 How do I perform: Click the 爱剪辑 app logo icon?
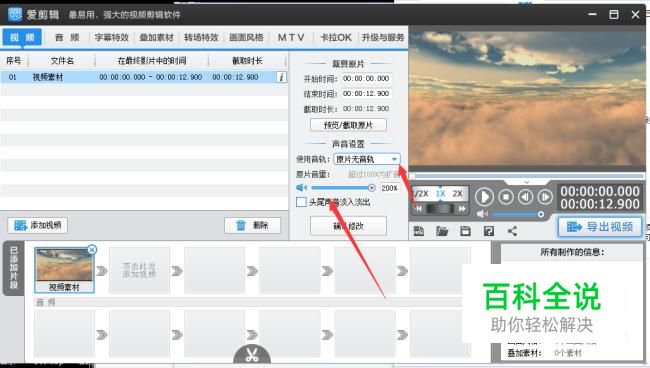[15, 15]
